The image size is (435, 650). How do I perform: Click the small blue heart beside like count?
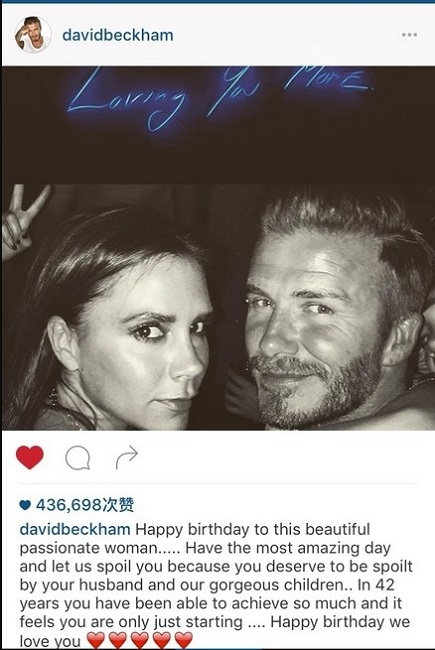tap(25, 504)
